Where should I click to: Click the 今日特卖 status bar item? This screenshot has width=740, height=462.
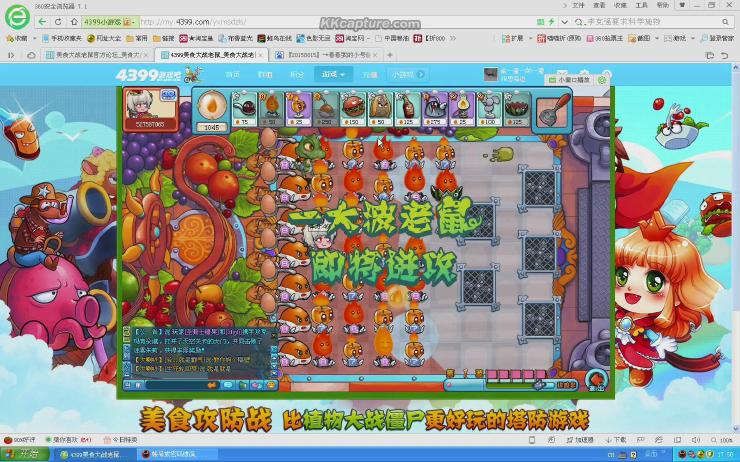click(121, 440)
